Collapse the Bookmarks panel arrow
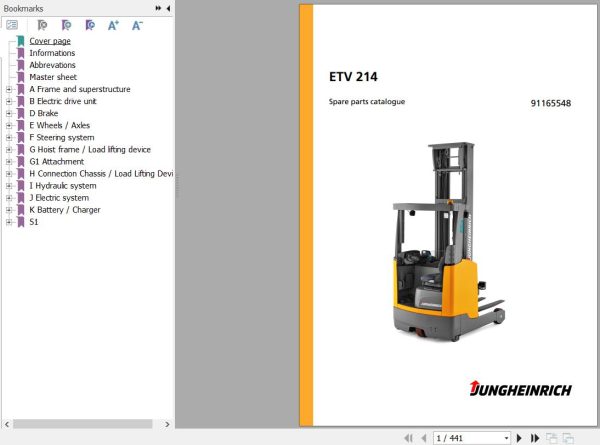 coord(168,8)
